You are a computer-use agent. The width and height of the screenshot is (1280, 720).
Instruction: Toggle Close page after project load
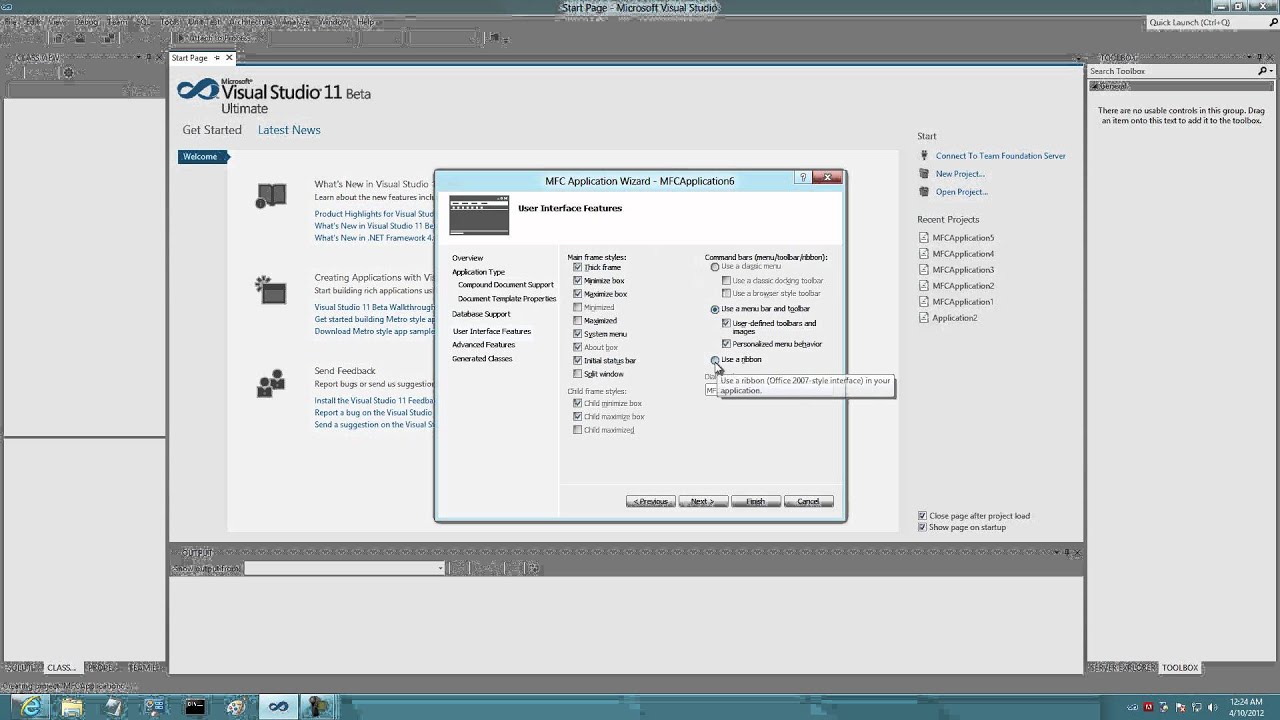pos(922,516)
